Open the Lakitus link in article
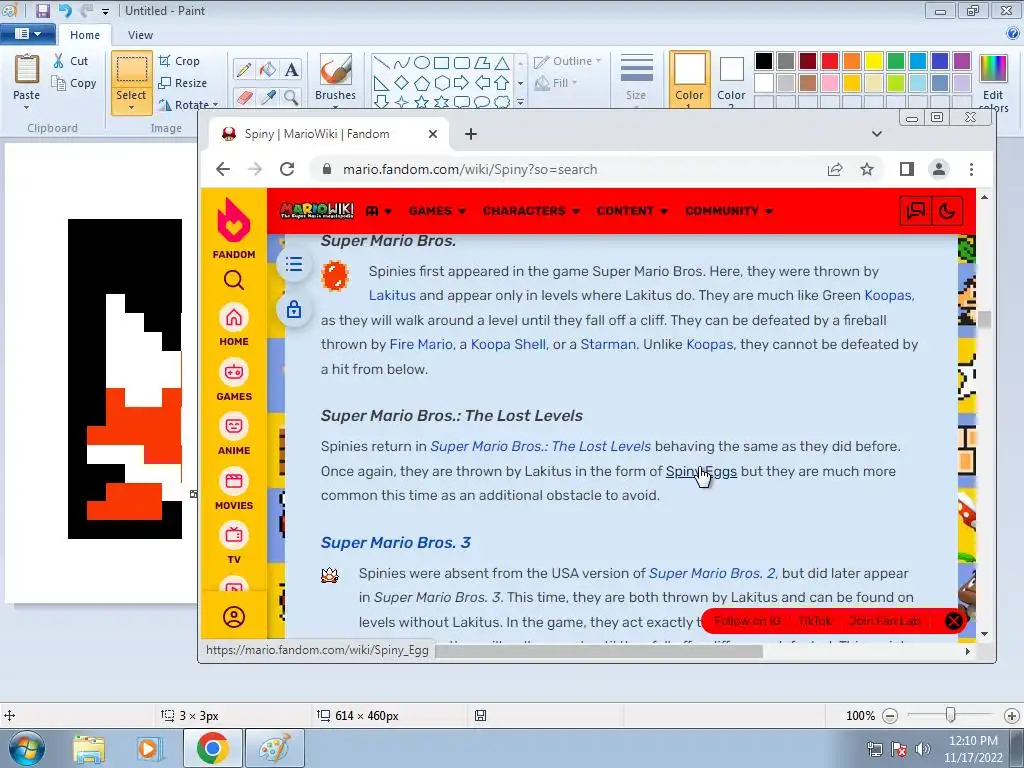 click(x=392, y=295)
